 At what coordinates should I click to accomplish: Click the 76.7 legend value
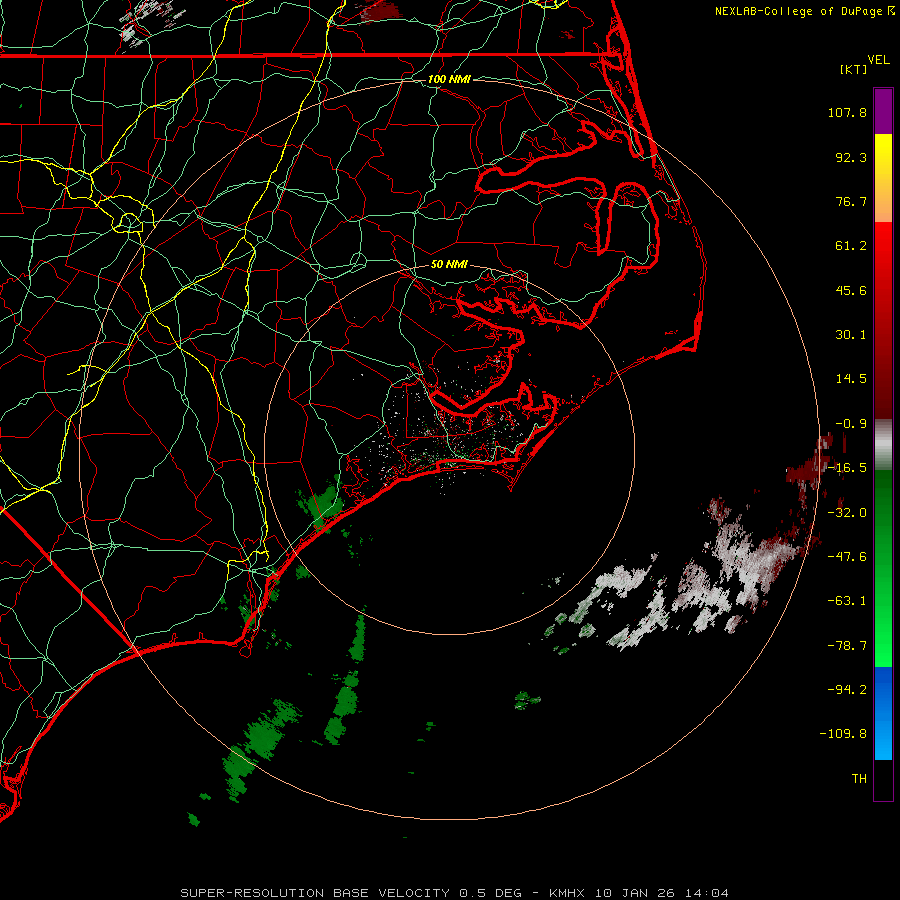coord(851,201)
